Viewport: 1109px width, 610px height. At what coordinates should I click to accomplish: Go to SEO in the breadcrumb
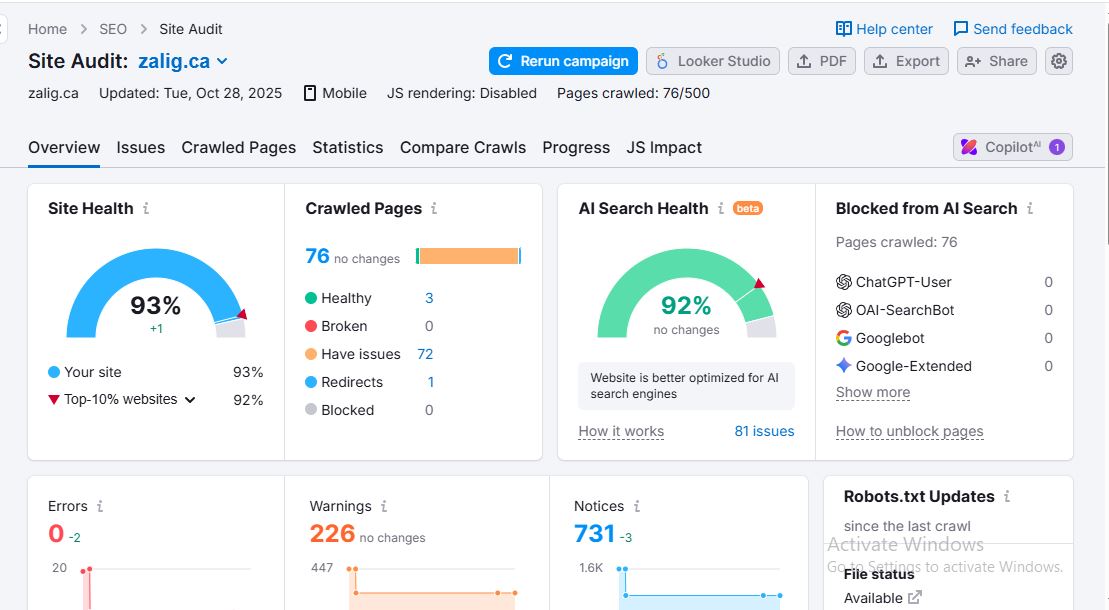click(x=113, y=29)
